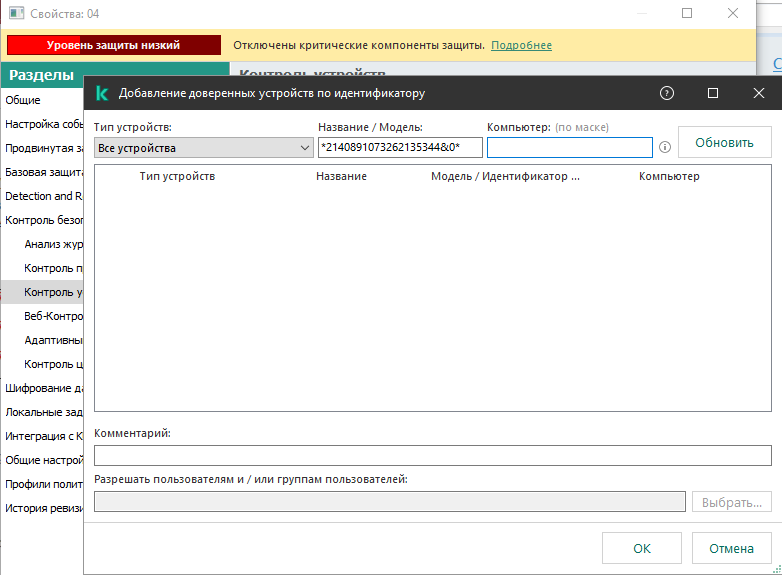Sort by Название column header
Screen dimensions: 782x575
(x=341, y=176)
